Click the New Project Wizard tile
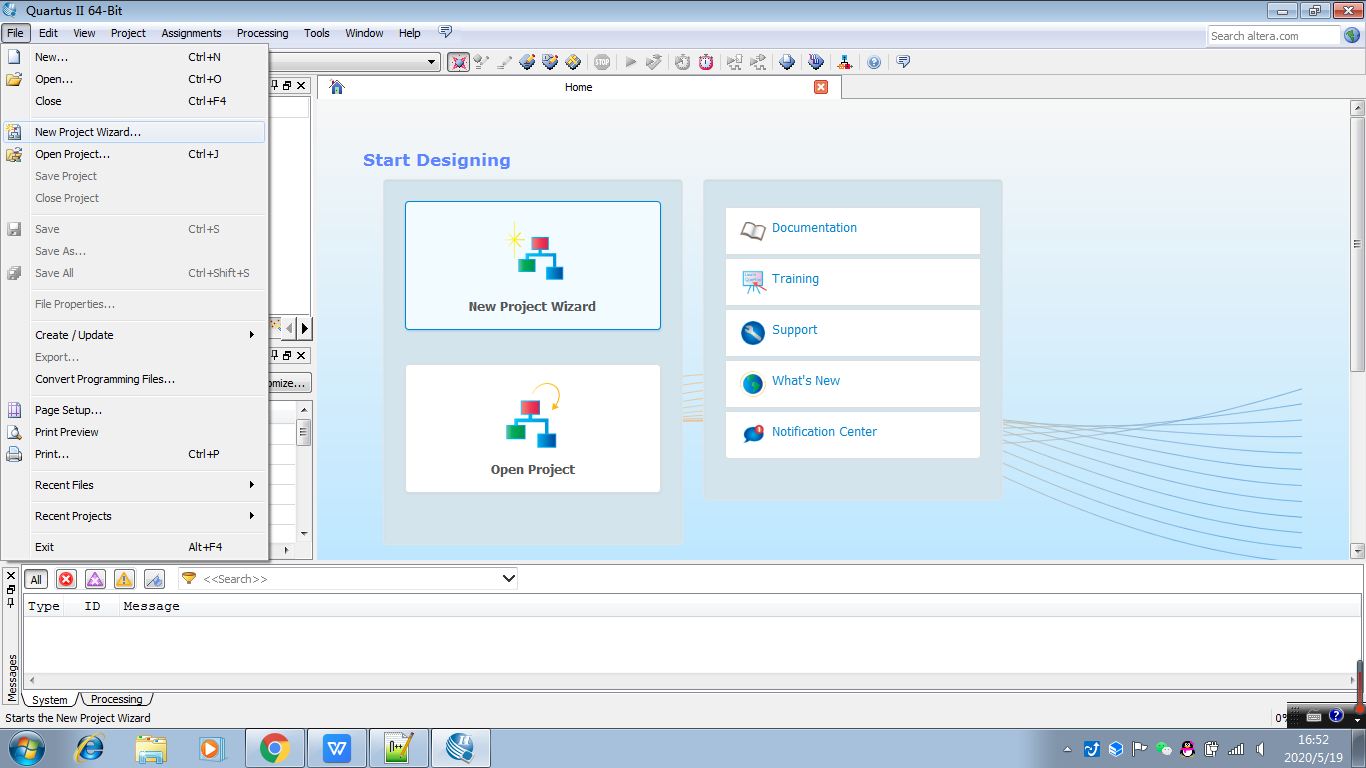The height and width of the screenshot is (768, 1366). 533,266
